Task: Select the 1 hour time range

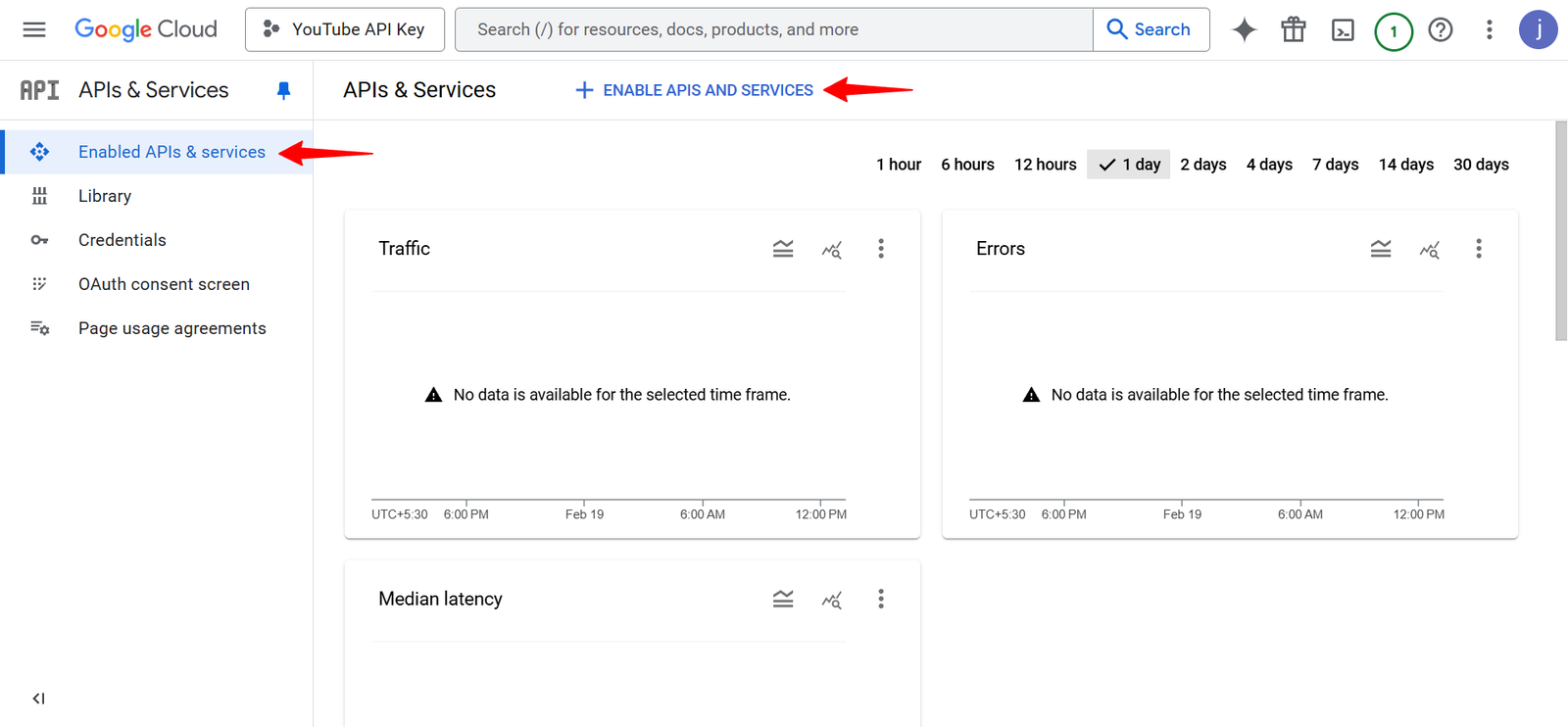Action: 898,165
